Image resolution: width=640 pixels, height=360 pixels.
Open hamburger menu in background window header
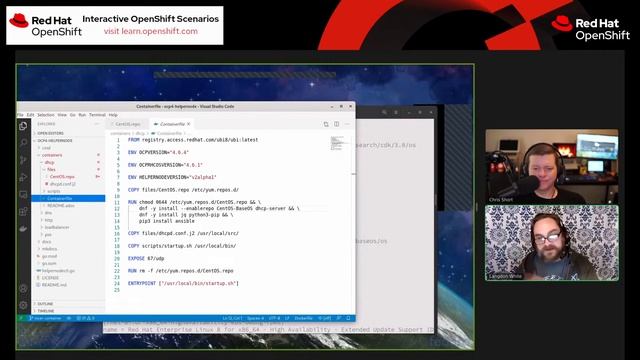point(396,112)
